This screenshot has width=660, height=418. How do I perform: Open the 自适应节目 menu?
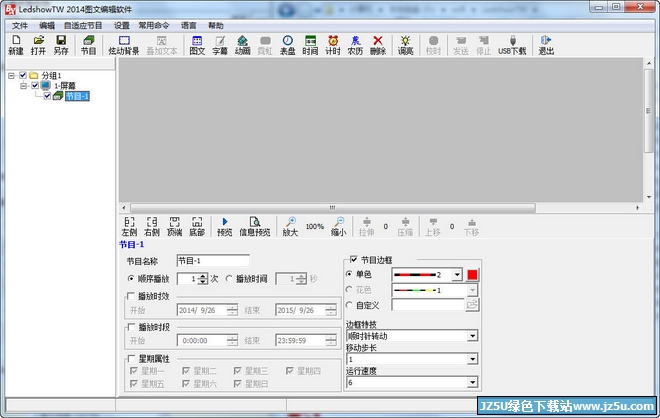(83, 26)
